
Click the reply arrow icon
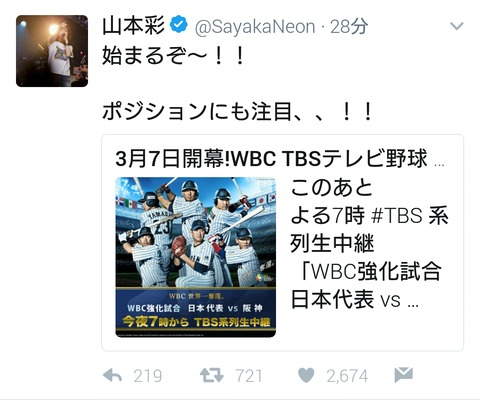coord(113,376)
